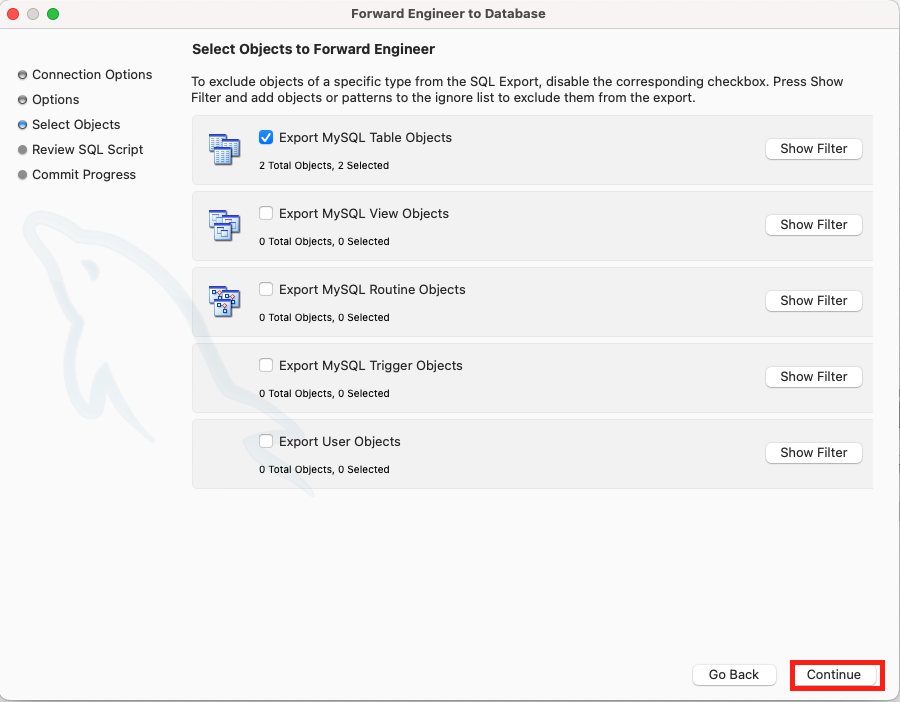Image resolution: width=900 pixels, height=702 pixels.
Task: Enable Export MySQL Trigger Objects checkbox
Action: pos(266,365)
